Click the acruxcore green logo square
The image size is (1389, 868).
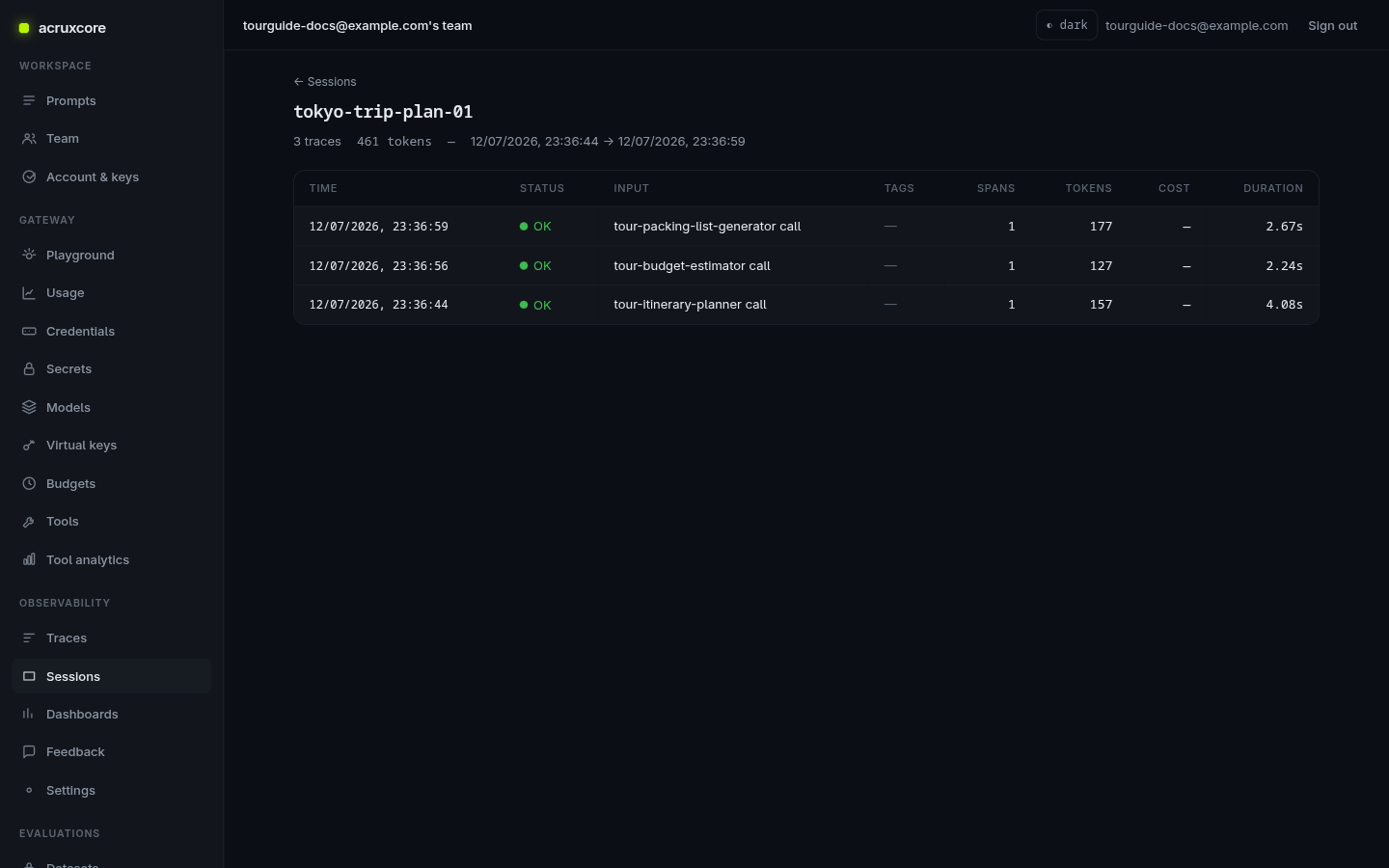[24, 28]
